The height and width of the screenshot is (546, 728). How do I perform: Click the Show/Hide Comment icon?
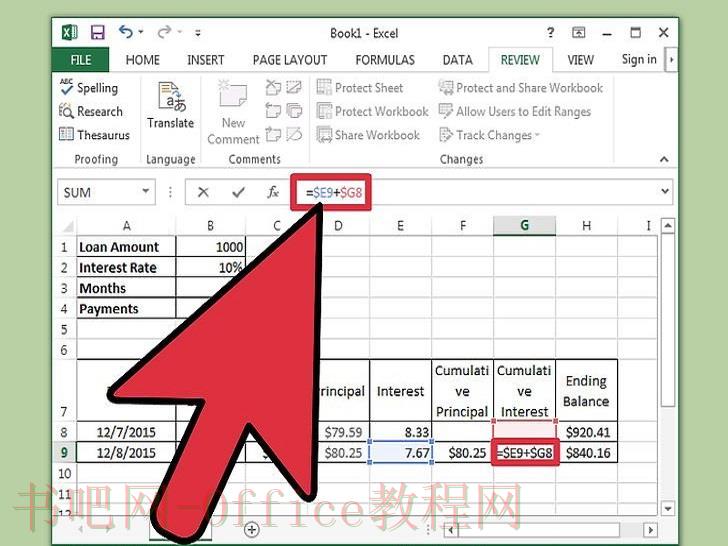tap(294, 87)
